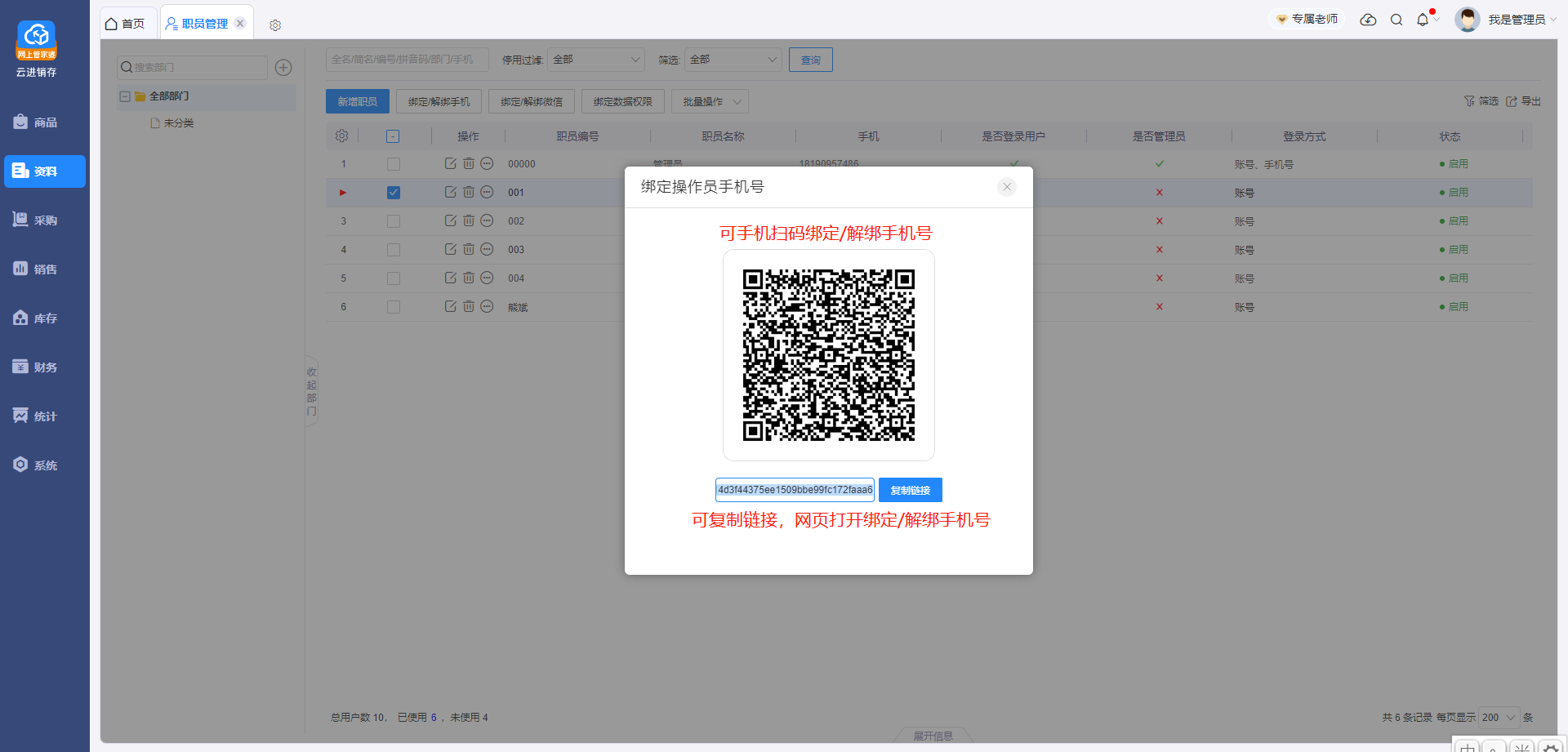Image resolution: width=1568 pixels, height=752 pixels.
Task: Open more actions for row 6
Action: point(487,306)
